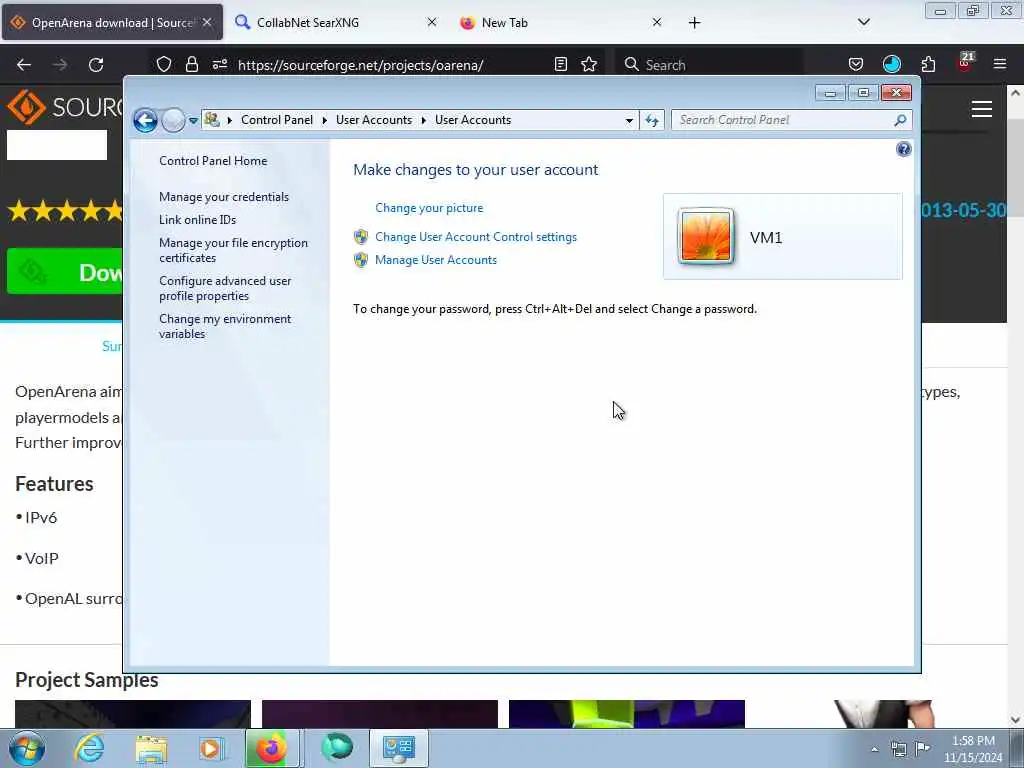
Task: Open a new Firefox tab
Action: coord(694,23)
